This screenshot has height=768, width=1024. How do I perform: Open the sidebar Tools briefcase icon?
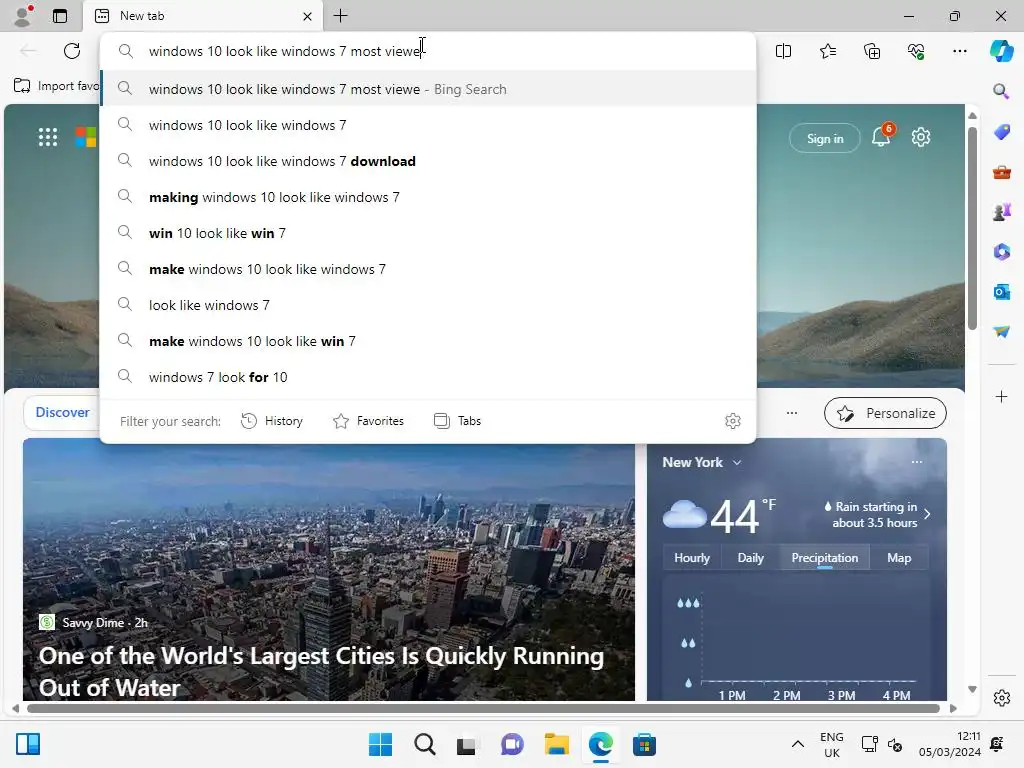[1001, 172]
